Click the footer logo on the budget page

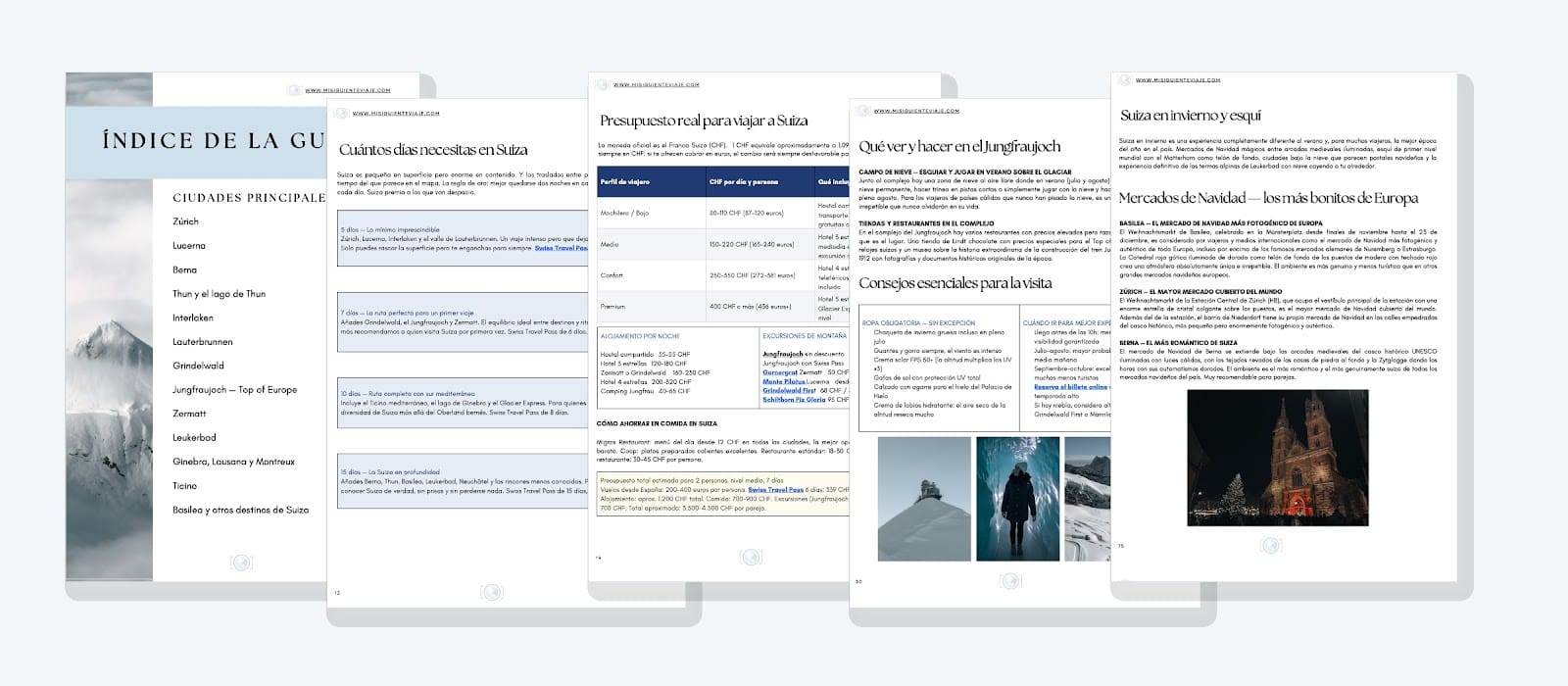751,558
